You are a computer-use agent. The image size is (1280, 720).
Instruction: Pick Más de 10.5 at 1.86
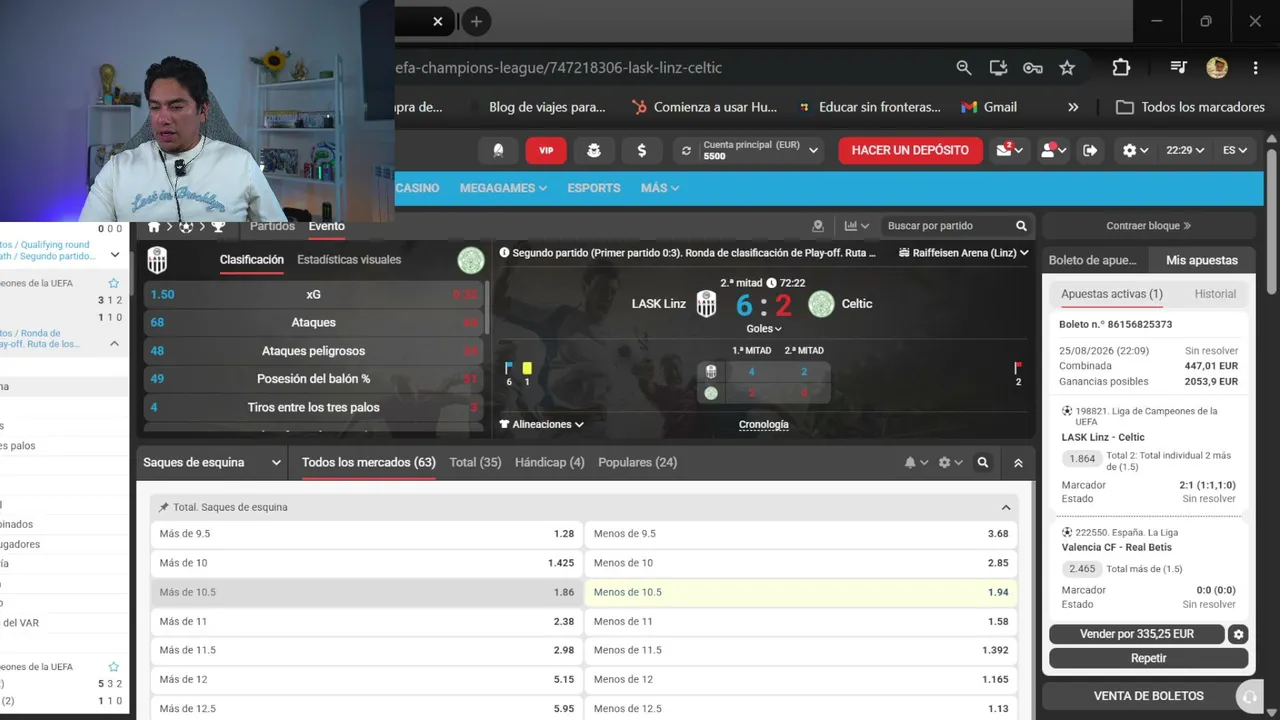point(367,592)
